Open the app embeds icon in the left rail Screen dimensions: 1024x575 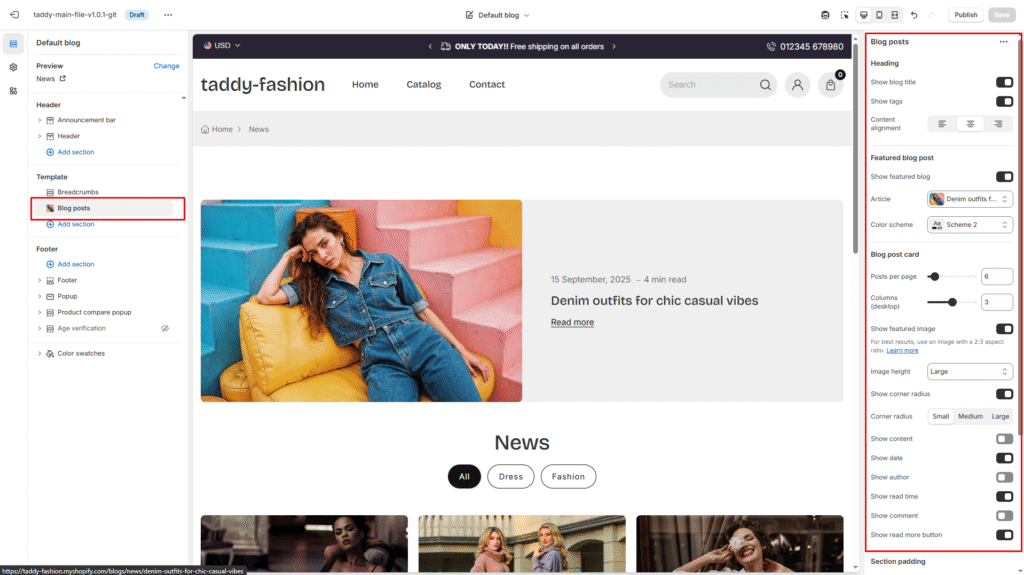pos(13,91)
